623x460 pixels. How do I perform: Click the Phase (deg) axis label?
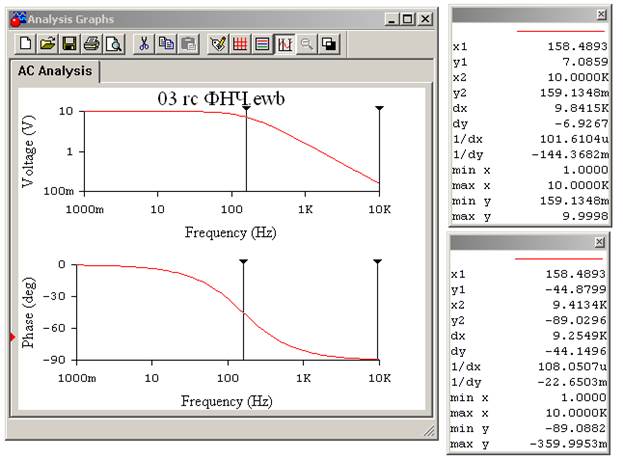(29, 313)
